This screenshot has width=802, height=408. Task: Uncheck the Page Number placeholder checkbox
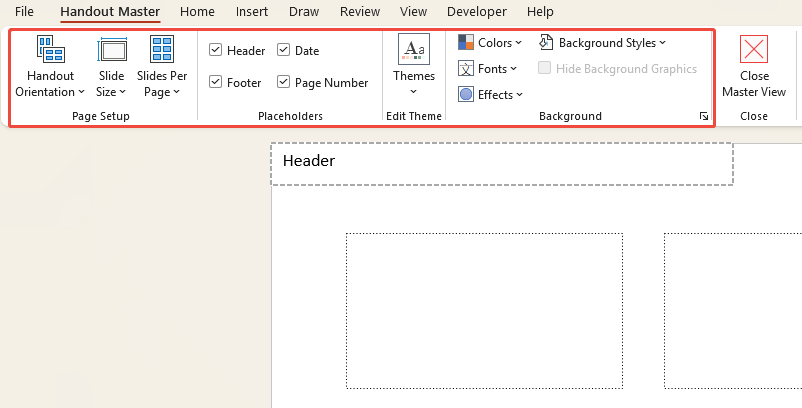[x=283, y=82]
